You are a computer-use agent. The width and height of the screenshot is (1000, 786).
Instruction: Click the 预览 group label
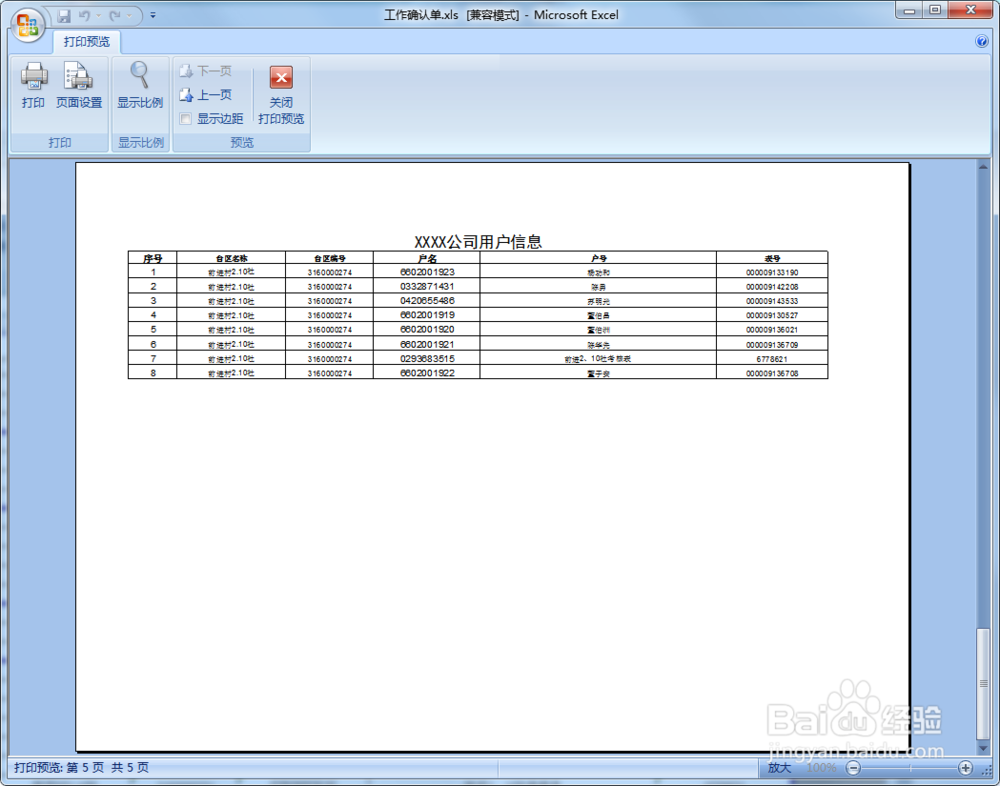[x=242, y=143]
